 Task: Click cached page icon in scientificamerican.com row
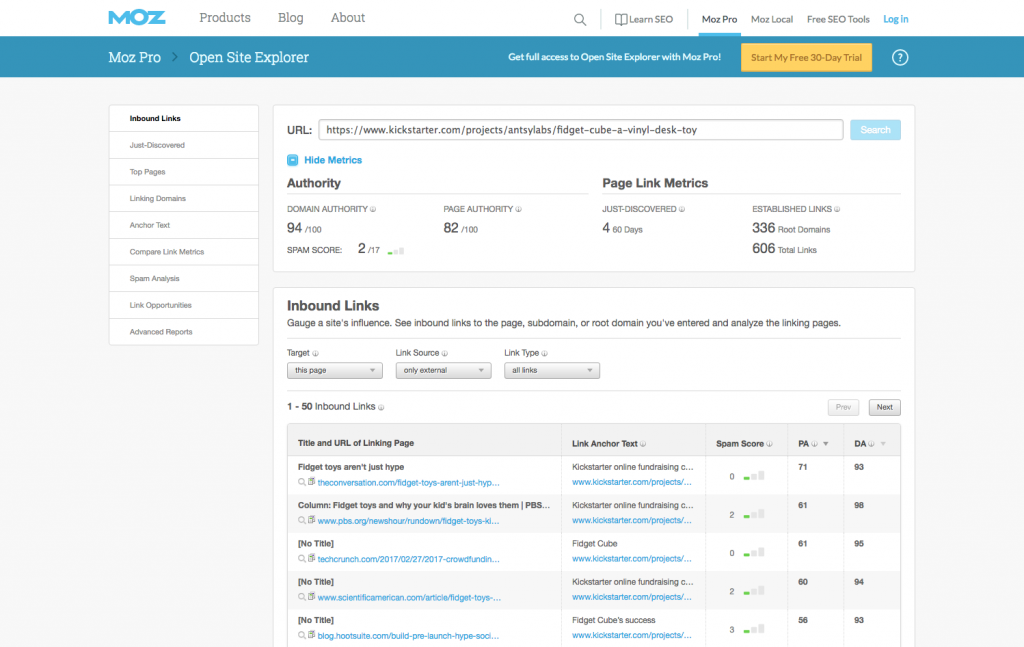tap(312, 597)
